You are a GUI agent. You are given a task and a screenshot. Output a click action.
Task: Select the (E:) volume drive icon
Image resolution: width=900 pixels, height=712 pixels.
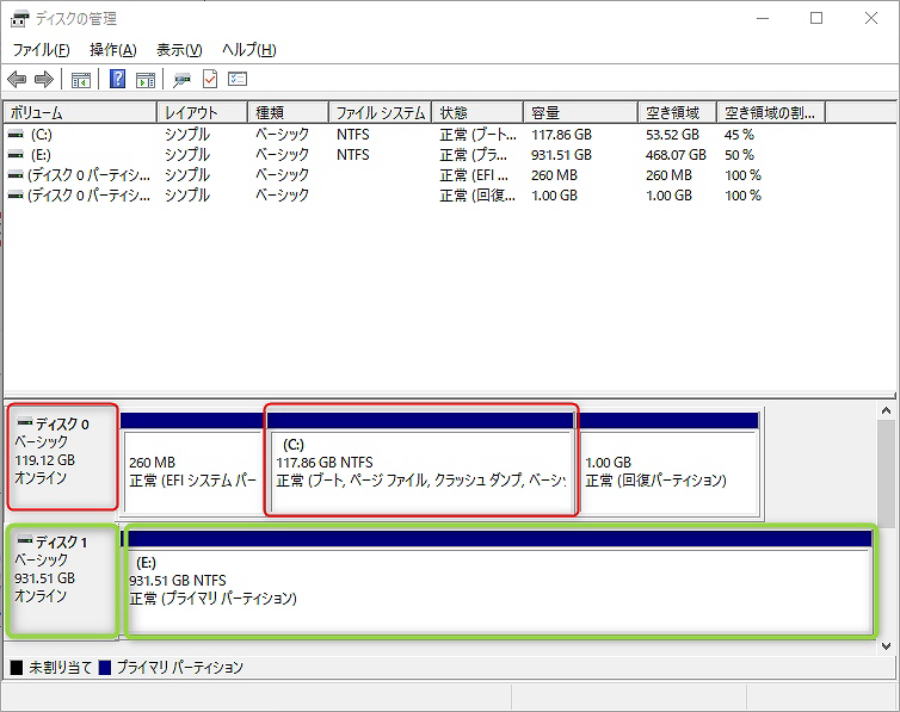point(16,154)
